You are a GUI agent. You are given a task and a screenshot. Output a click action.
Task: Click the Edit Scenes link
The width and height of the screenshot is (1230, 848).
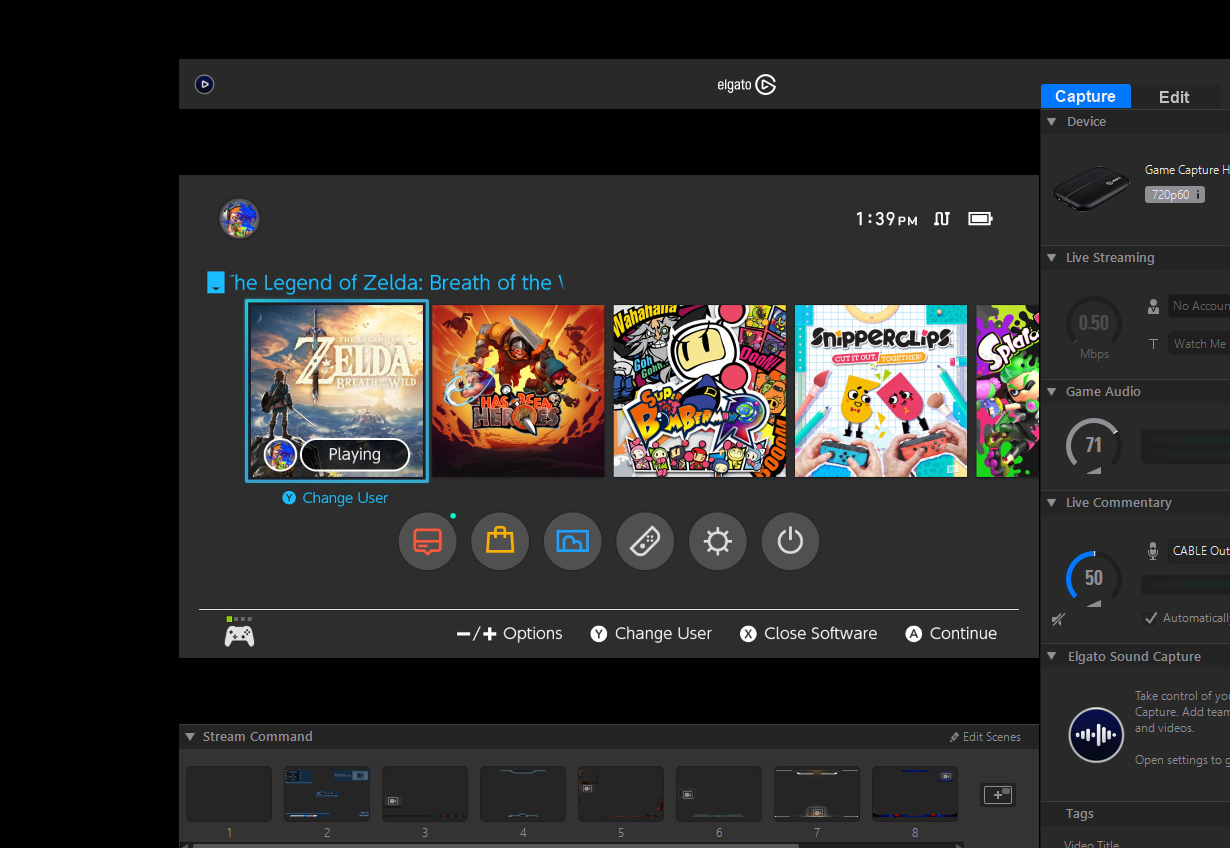[x=985, y=737]
